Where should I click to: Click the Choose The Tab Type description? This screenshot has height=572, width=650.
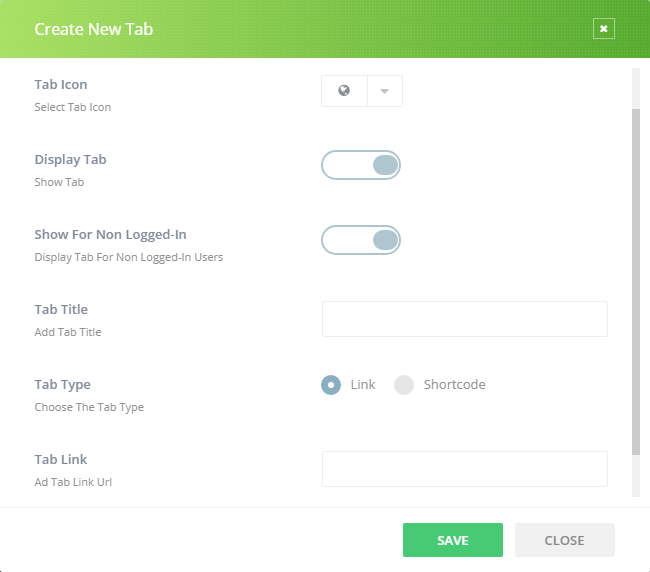point(89,407)
